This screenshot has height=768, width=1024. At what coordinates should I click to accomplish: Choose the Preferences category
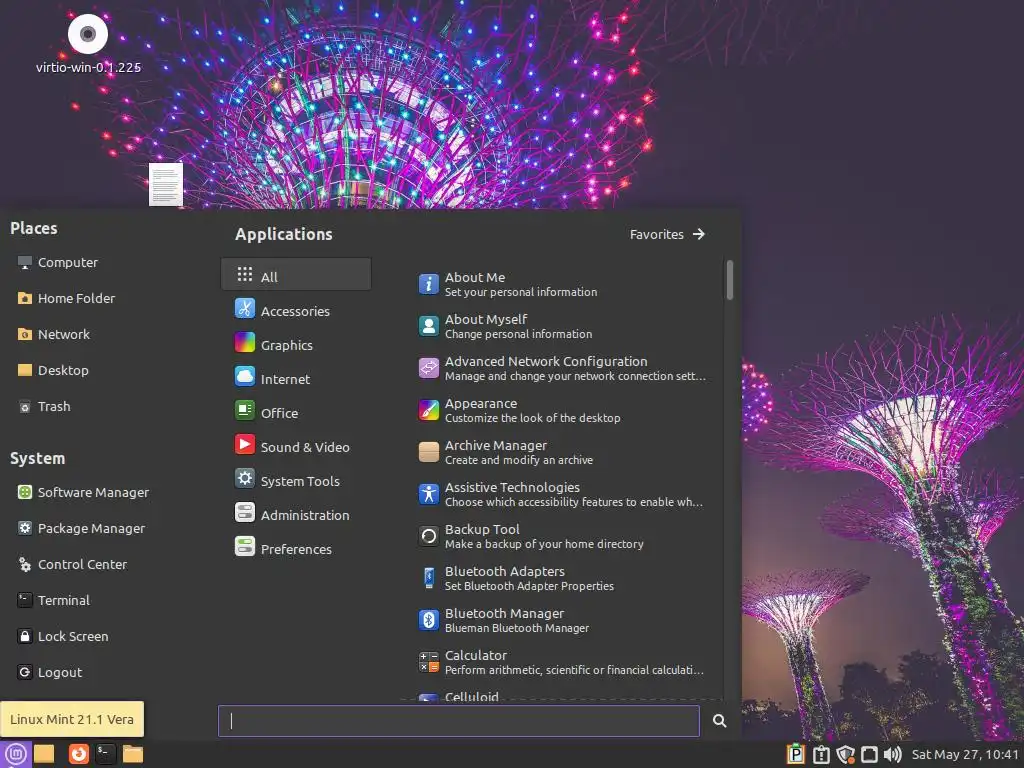tap(296, 549)
